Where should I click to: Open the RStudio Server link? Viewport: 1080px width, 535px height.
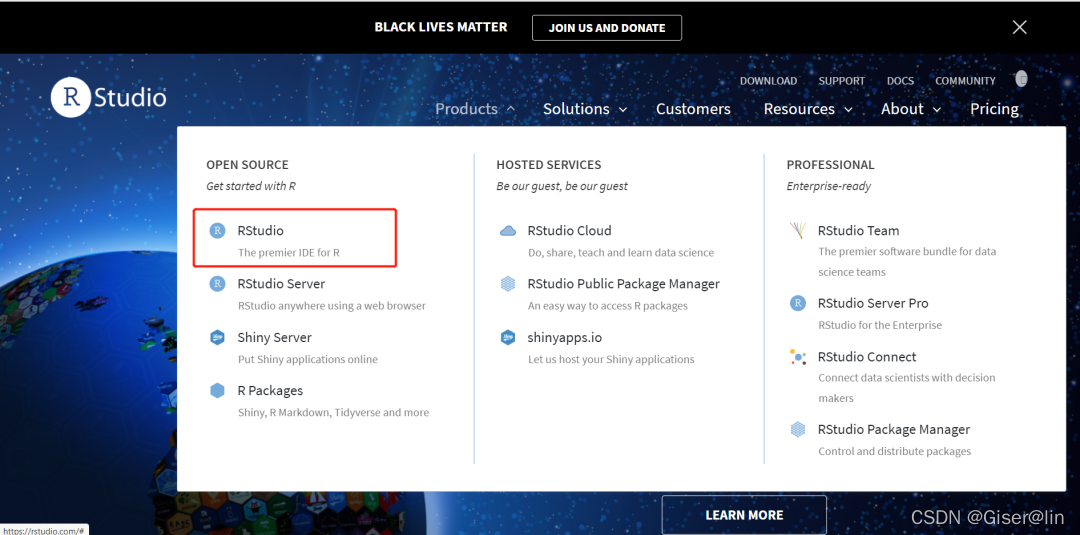pyautogui.click(x=281, y=284)
